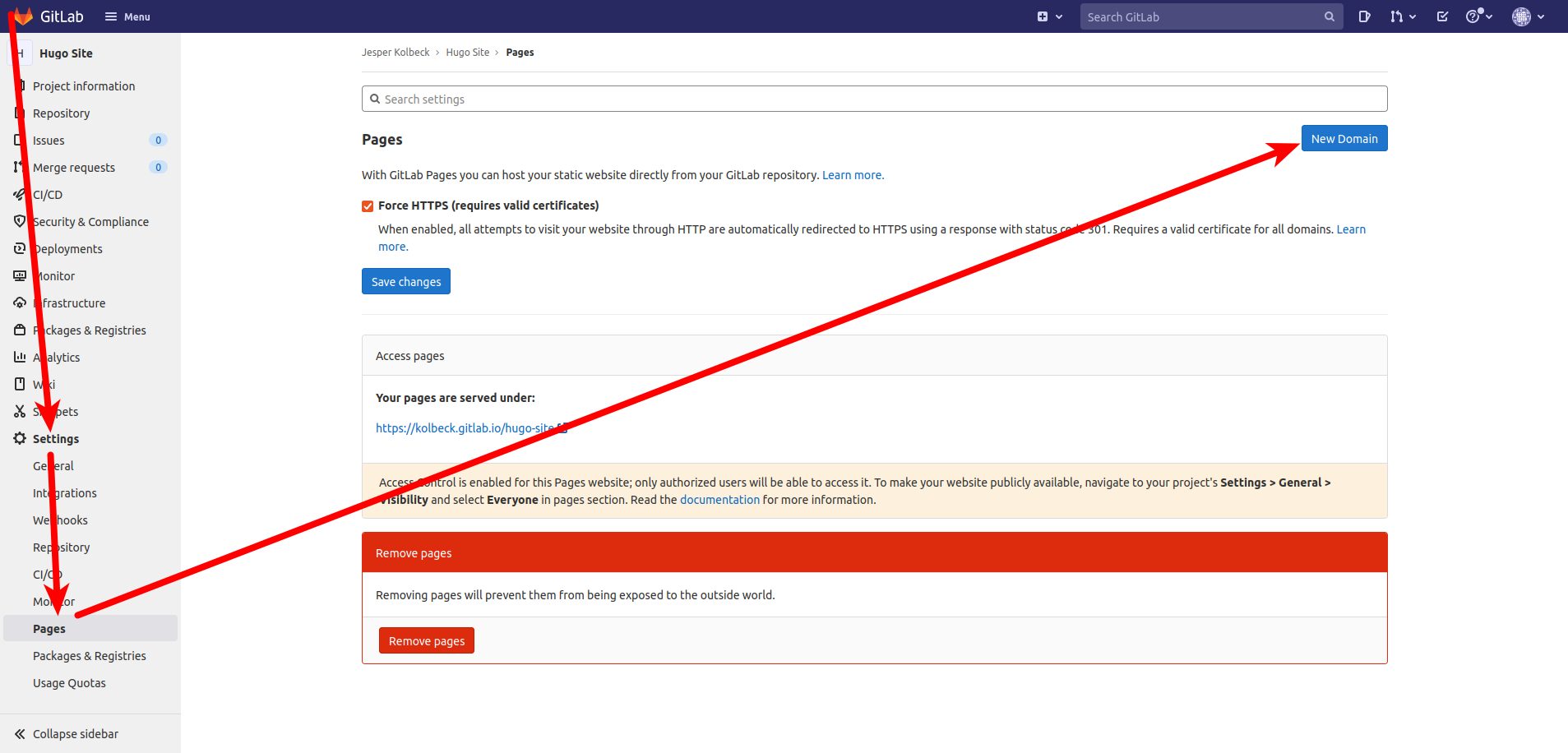Open the documentation link in access warning
Viewport: 1568px width, 753px height.
coord(719,500)
